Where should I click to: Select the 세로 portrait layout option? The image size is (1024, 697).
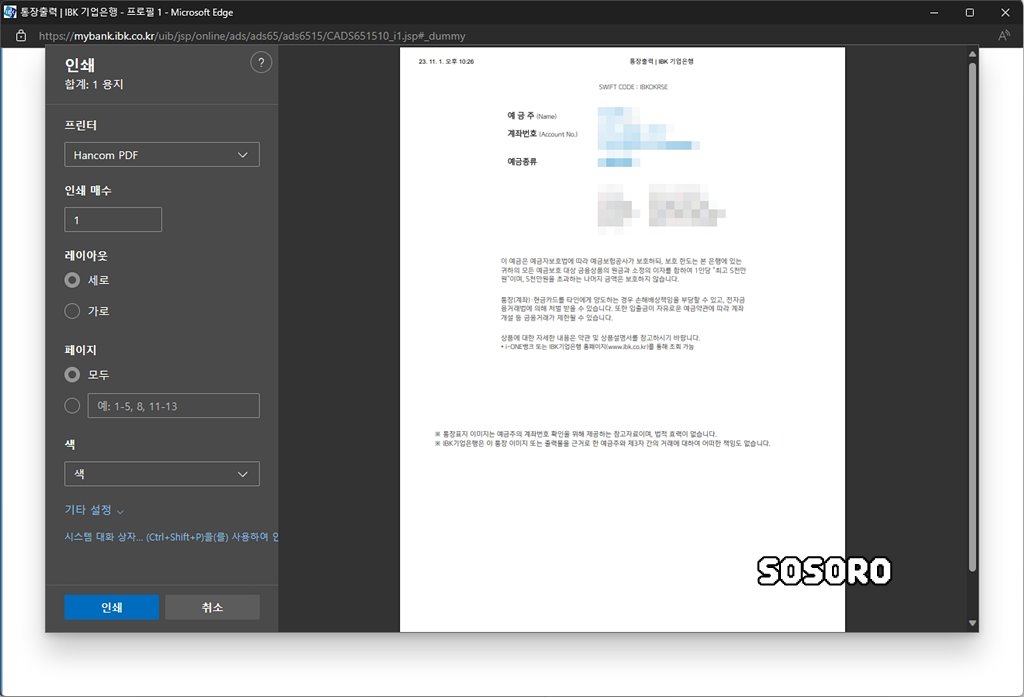(x=72, y=280)
